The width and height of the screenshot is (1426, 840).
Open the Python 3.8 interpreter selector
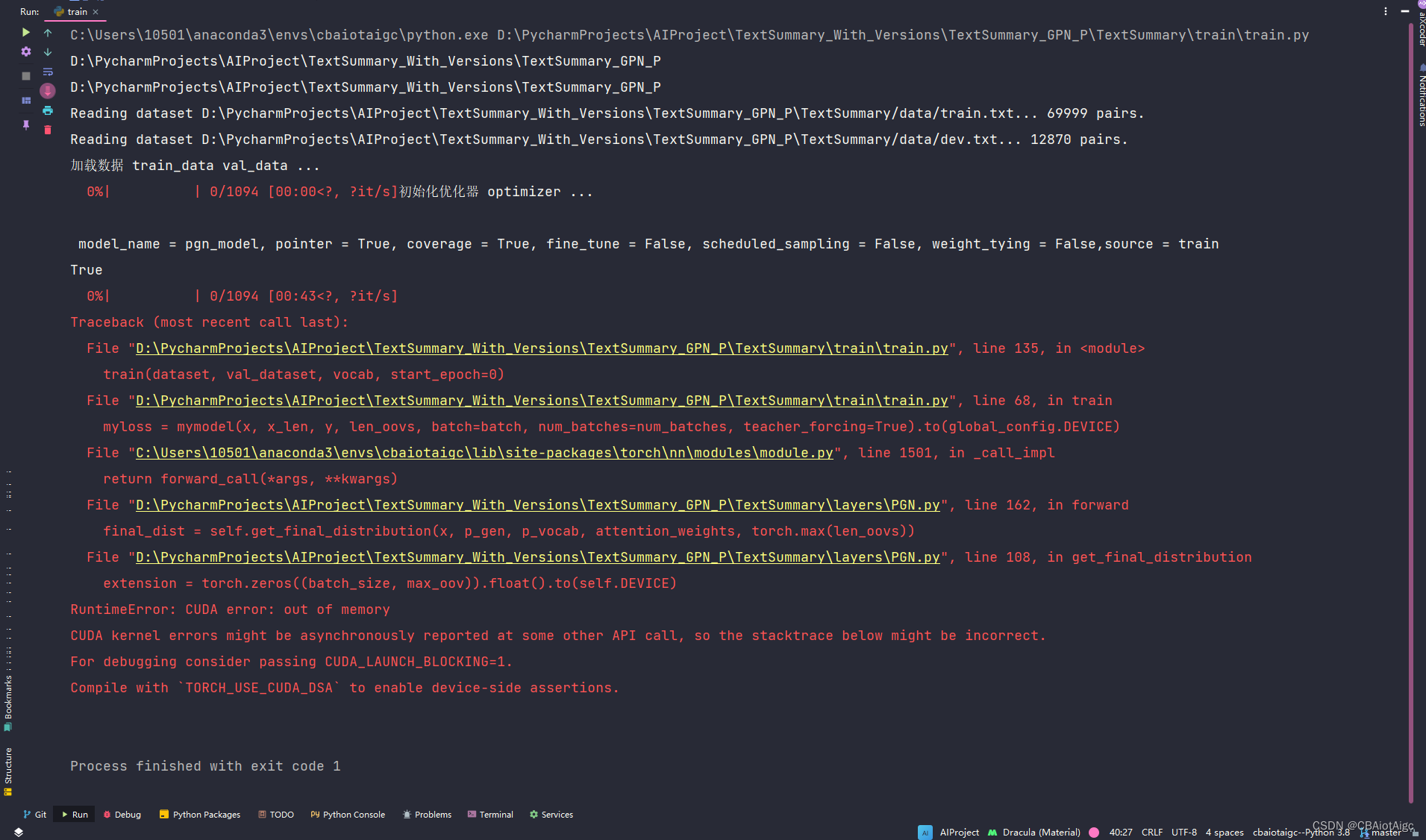click(1302, 832)
